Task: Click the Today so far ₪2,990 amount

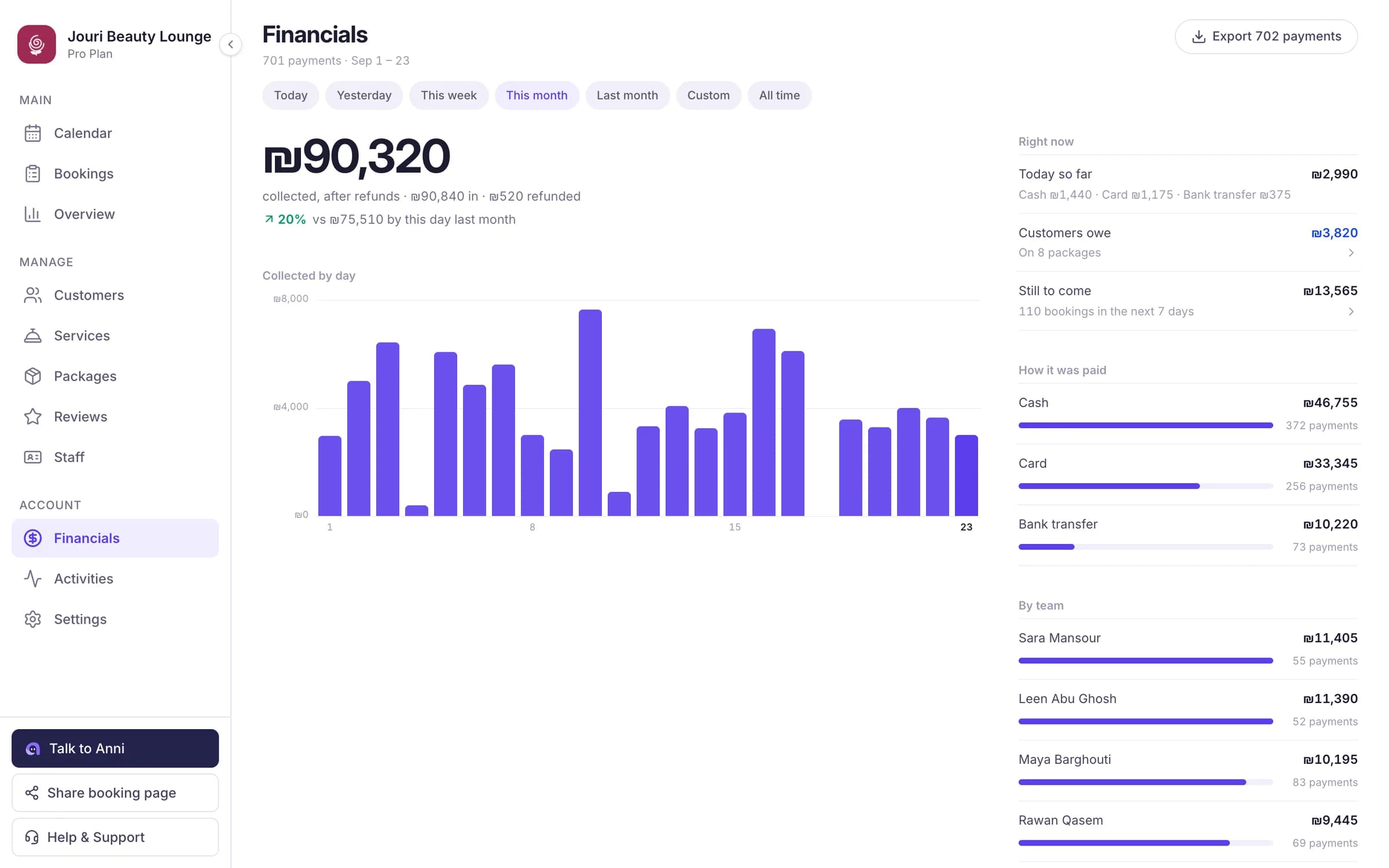Action: point(1334,174)
